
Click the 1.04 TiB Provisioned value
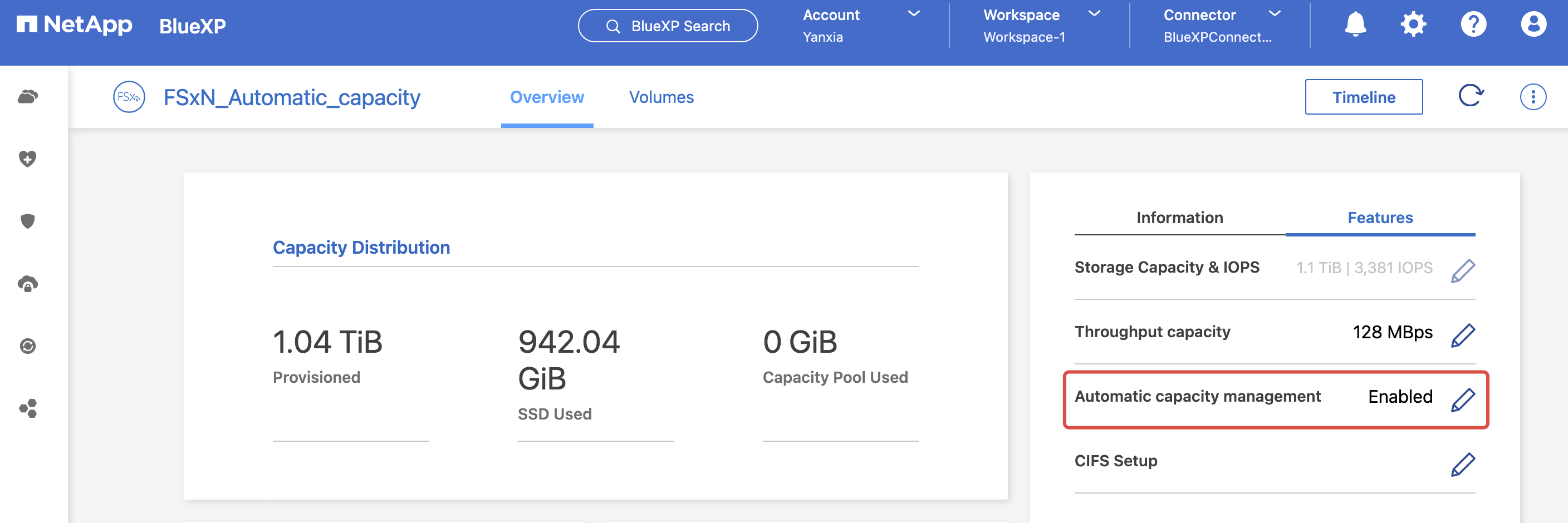tap(327, 342)
